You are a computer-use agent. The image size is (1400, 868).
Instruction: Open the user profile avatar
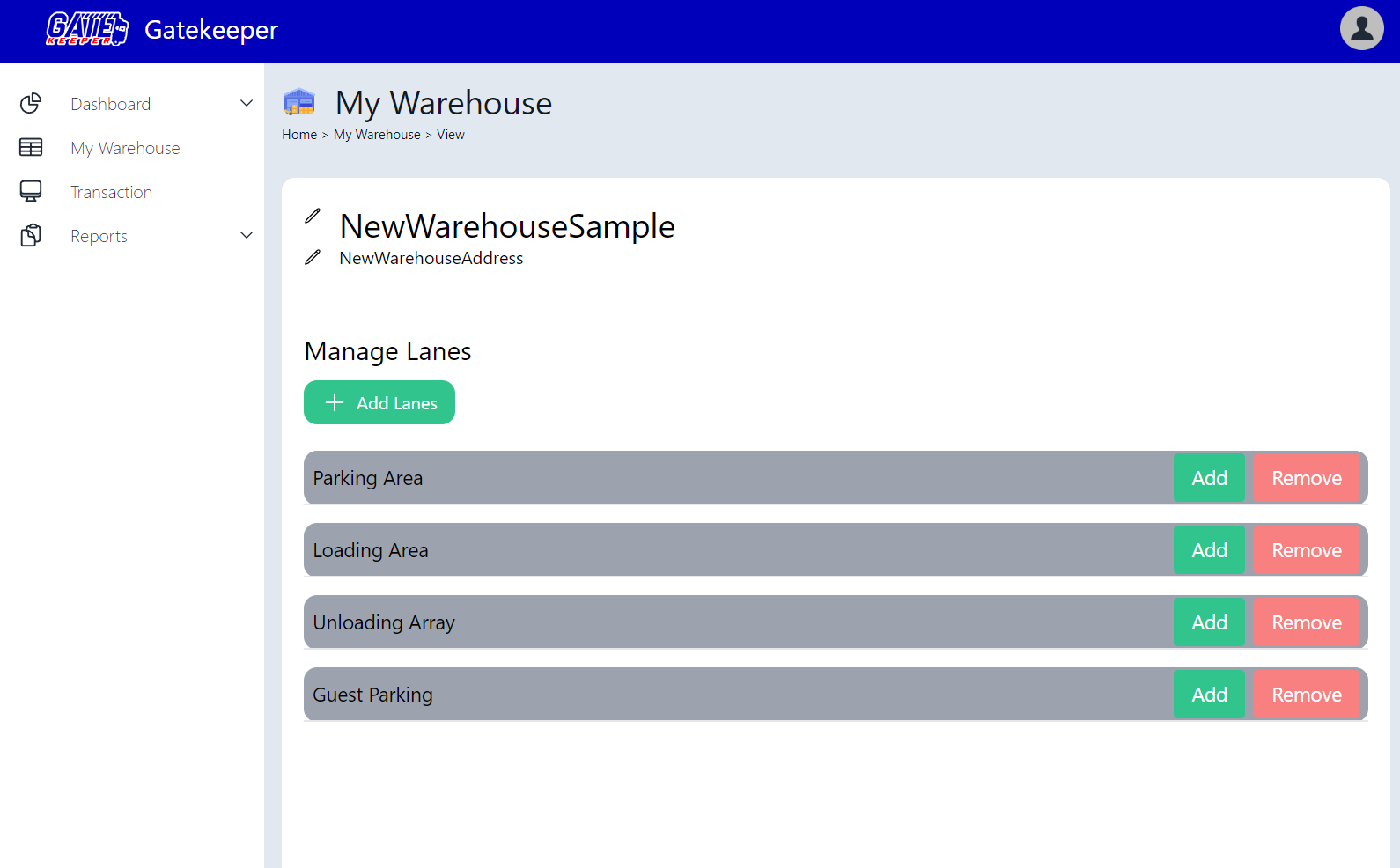click(x=1361, y=29)
